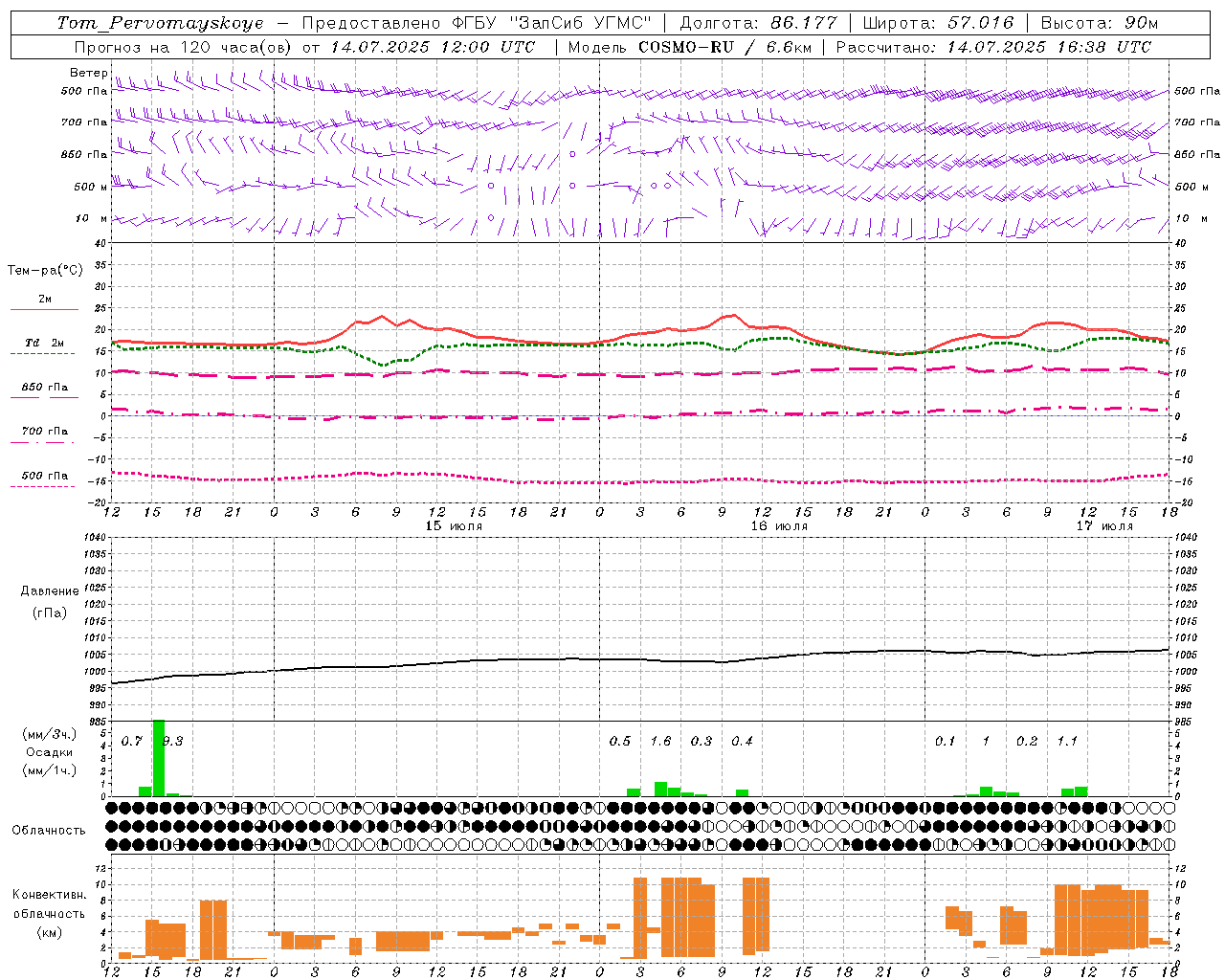Click the Давление pressure panel label
1225x980 pixels.
50,591
